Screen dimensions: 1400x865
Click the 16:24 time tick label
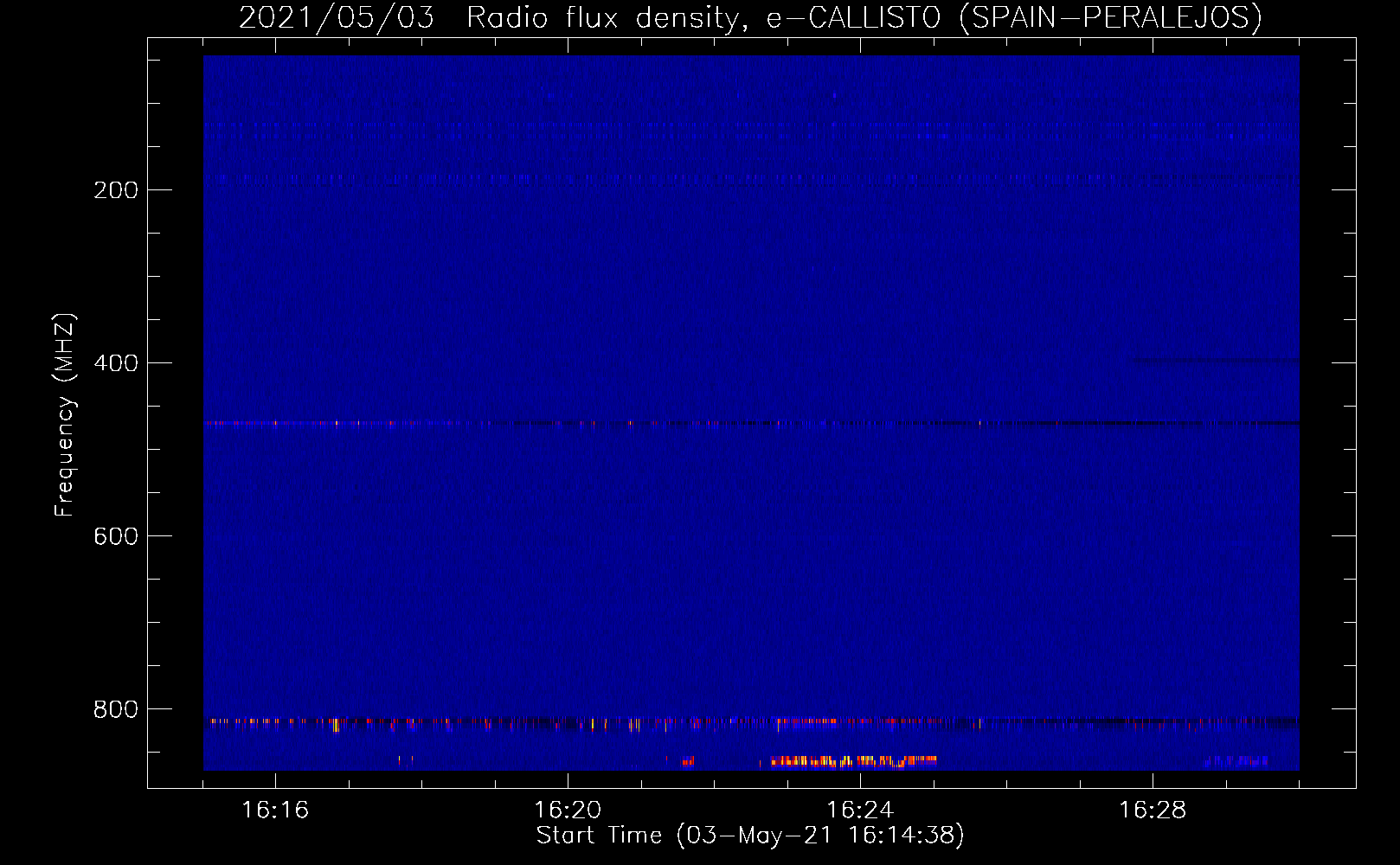point(860,810)
